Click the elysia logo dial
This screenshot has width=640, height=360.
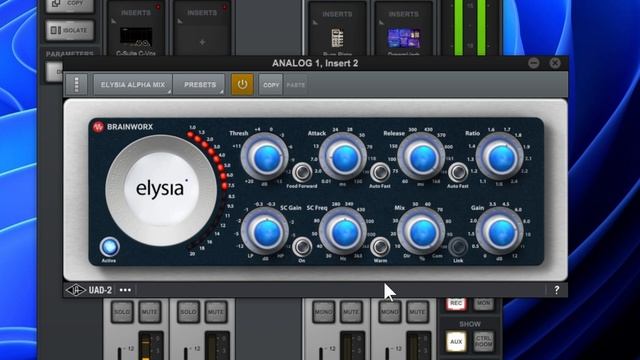click(161, 190)
